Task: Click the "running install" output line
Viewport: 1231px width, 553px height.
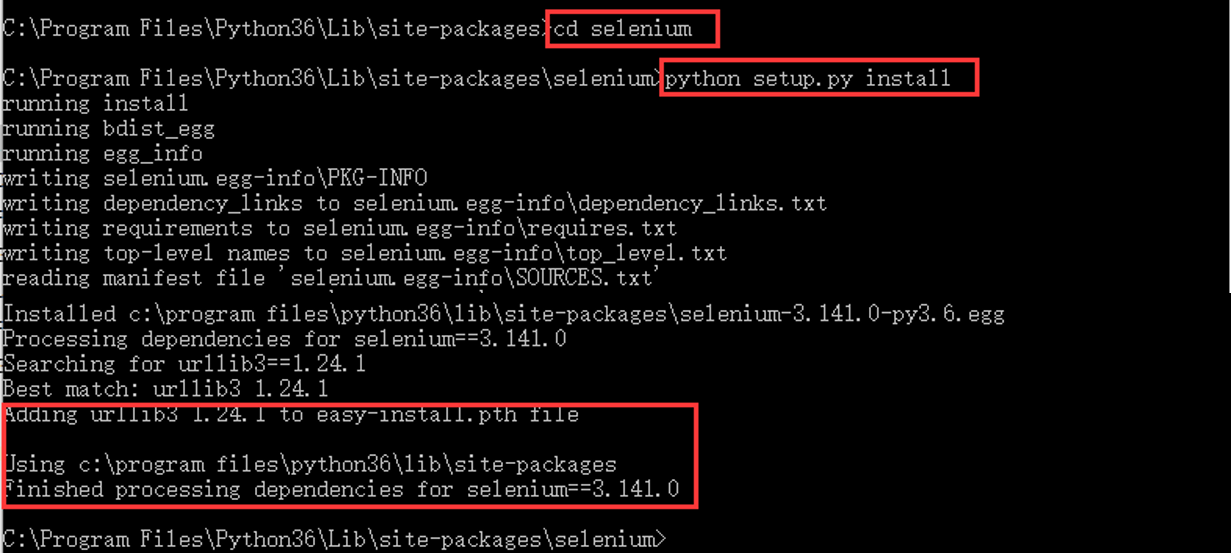Action: tap(95, 103)
